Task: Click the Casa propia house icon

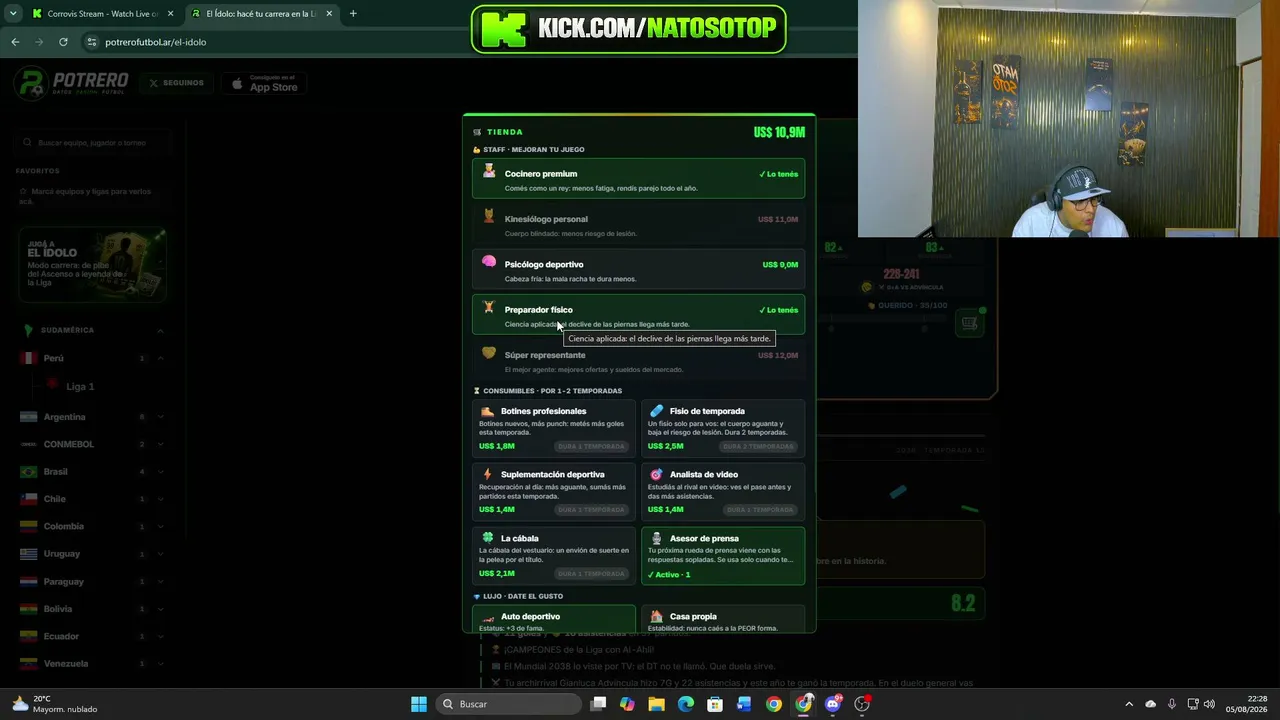Action: click(656, 617)
